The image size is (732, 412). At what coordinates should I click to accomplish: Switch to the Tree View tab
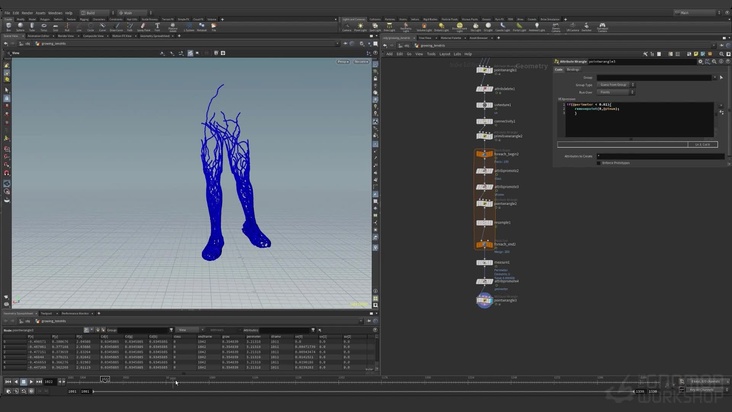425,38
